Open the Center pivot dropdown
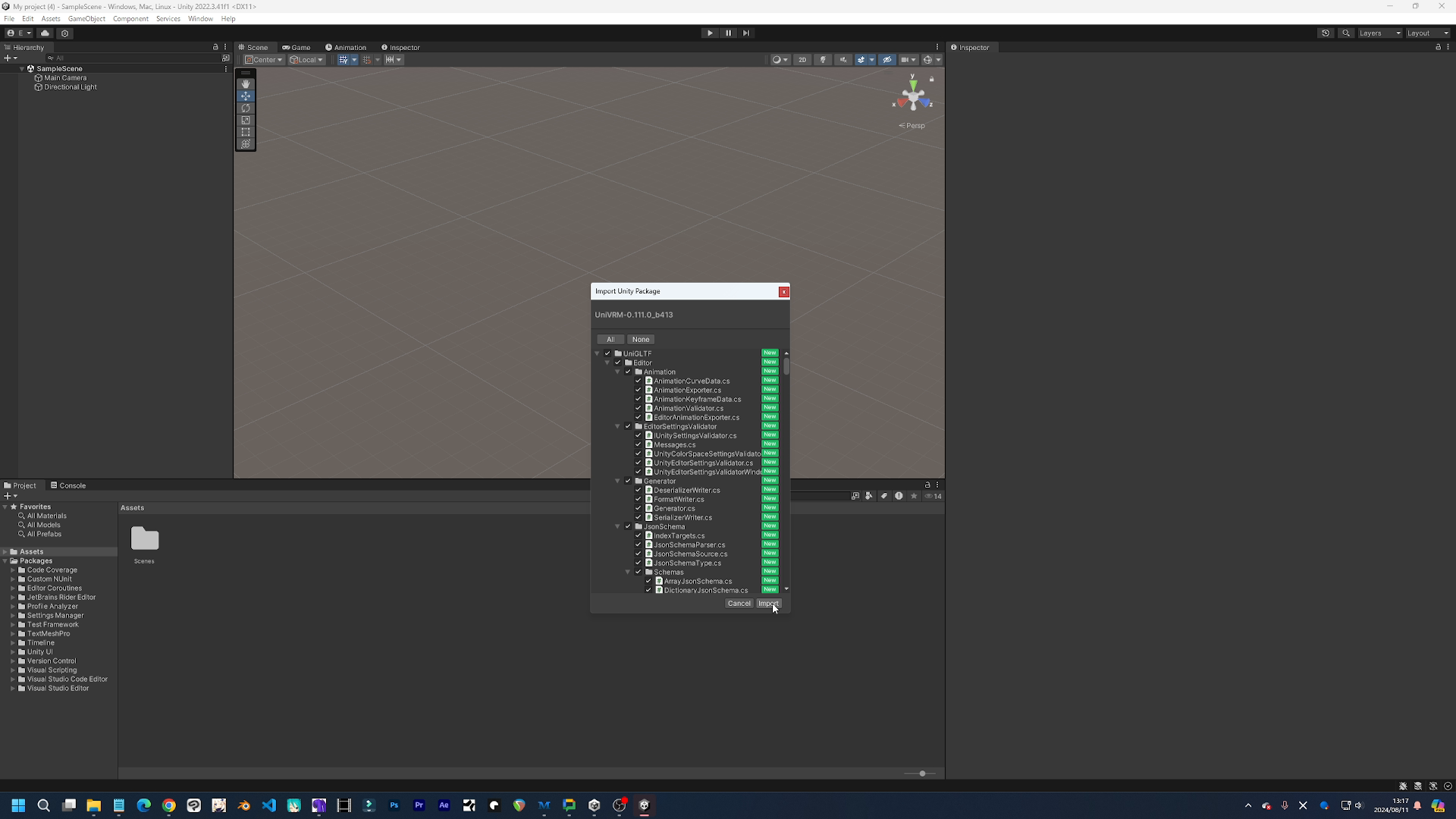Viewport: 1456px width, 819px height. pyautogui.click(x=263, y=59)
